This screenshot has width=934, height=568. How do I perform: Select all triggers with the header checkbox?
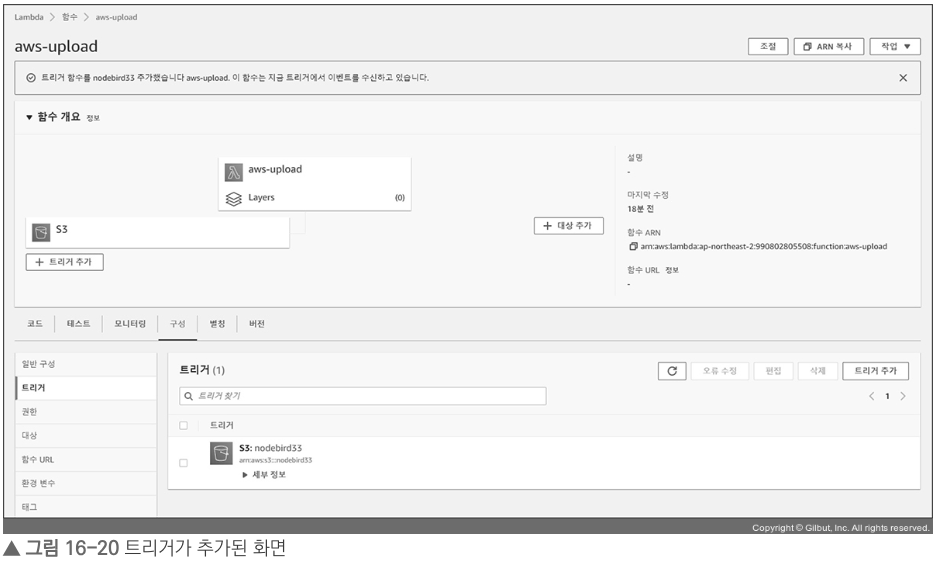point(183,426)
